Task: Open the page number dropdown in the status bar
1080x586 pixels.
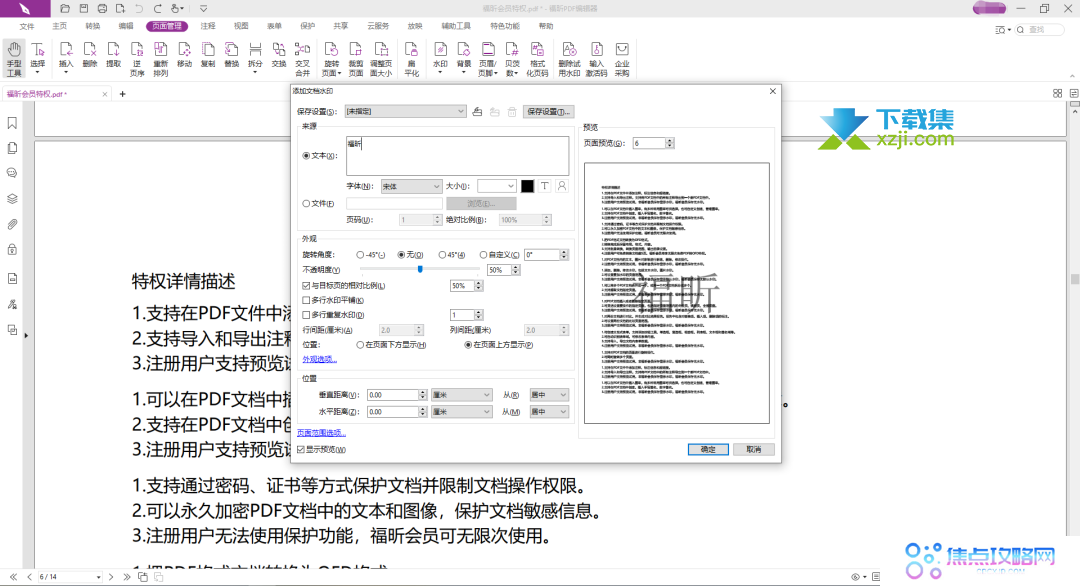Action: pyautogui.click(x=98, y=577)
